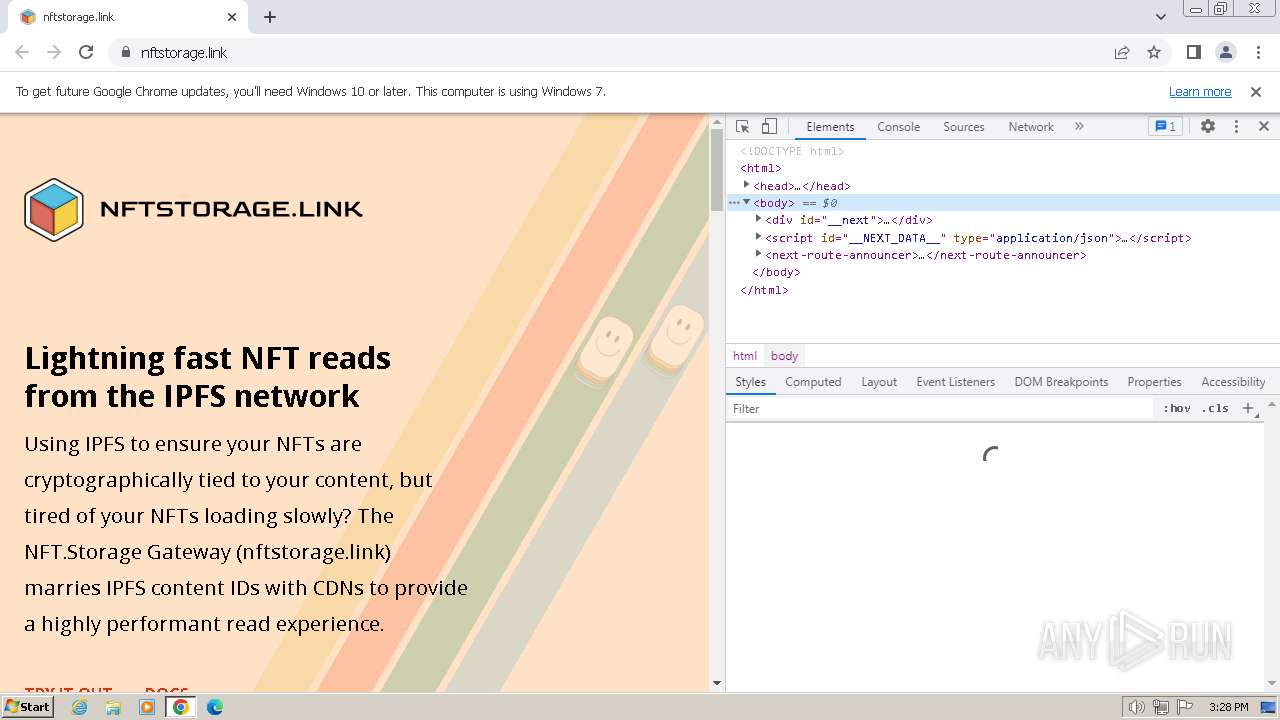Open the Layout tab
The image size is (1280, 720).
coord(879,382)
